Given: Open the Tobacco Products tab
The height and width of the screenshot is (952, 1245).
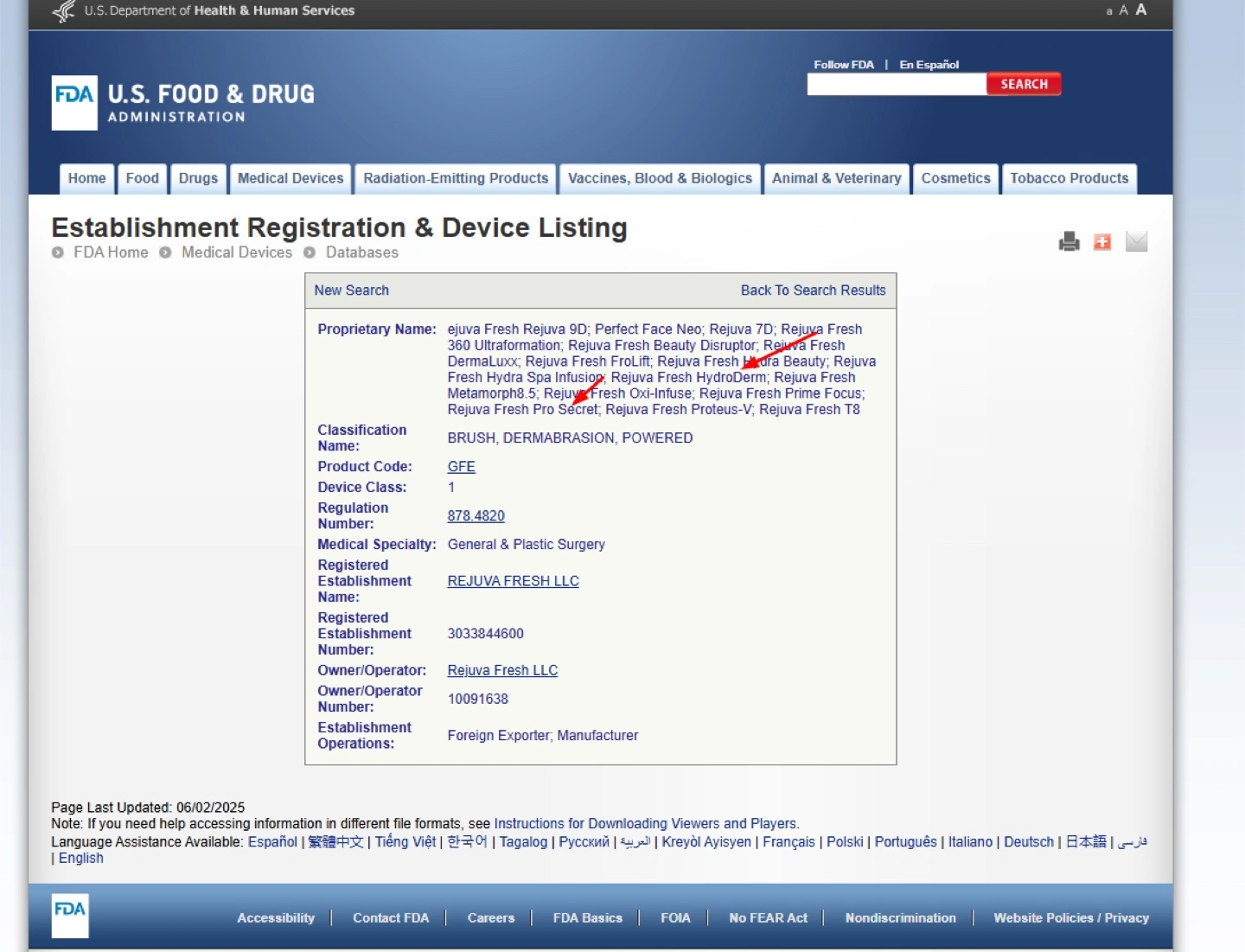Looking at the screenshot, I should pos(1069,179).
